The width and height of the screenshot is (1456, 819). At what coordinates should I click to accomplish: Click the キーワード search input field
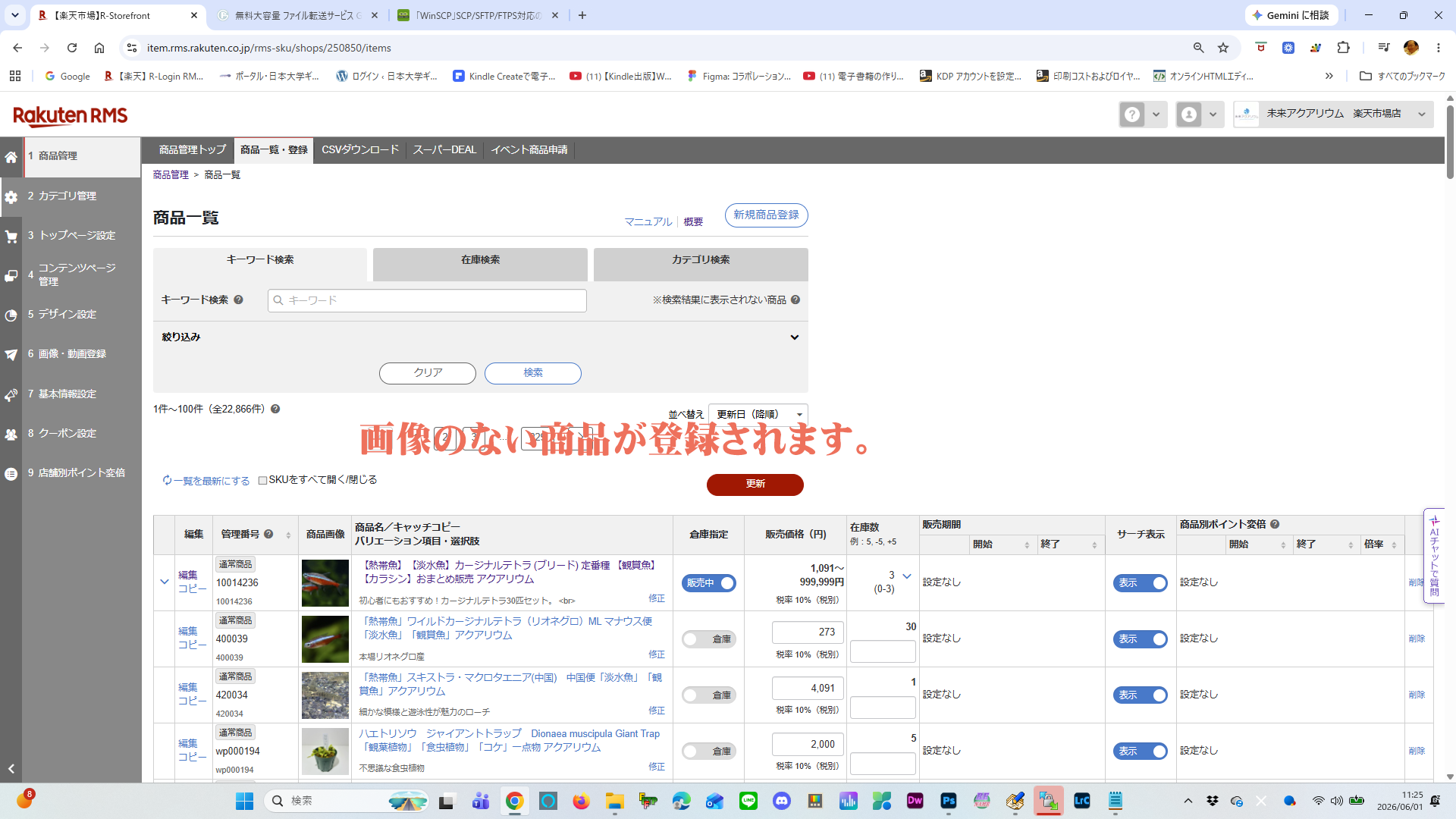pos(427,300)
